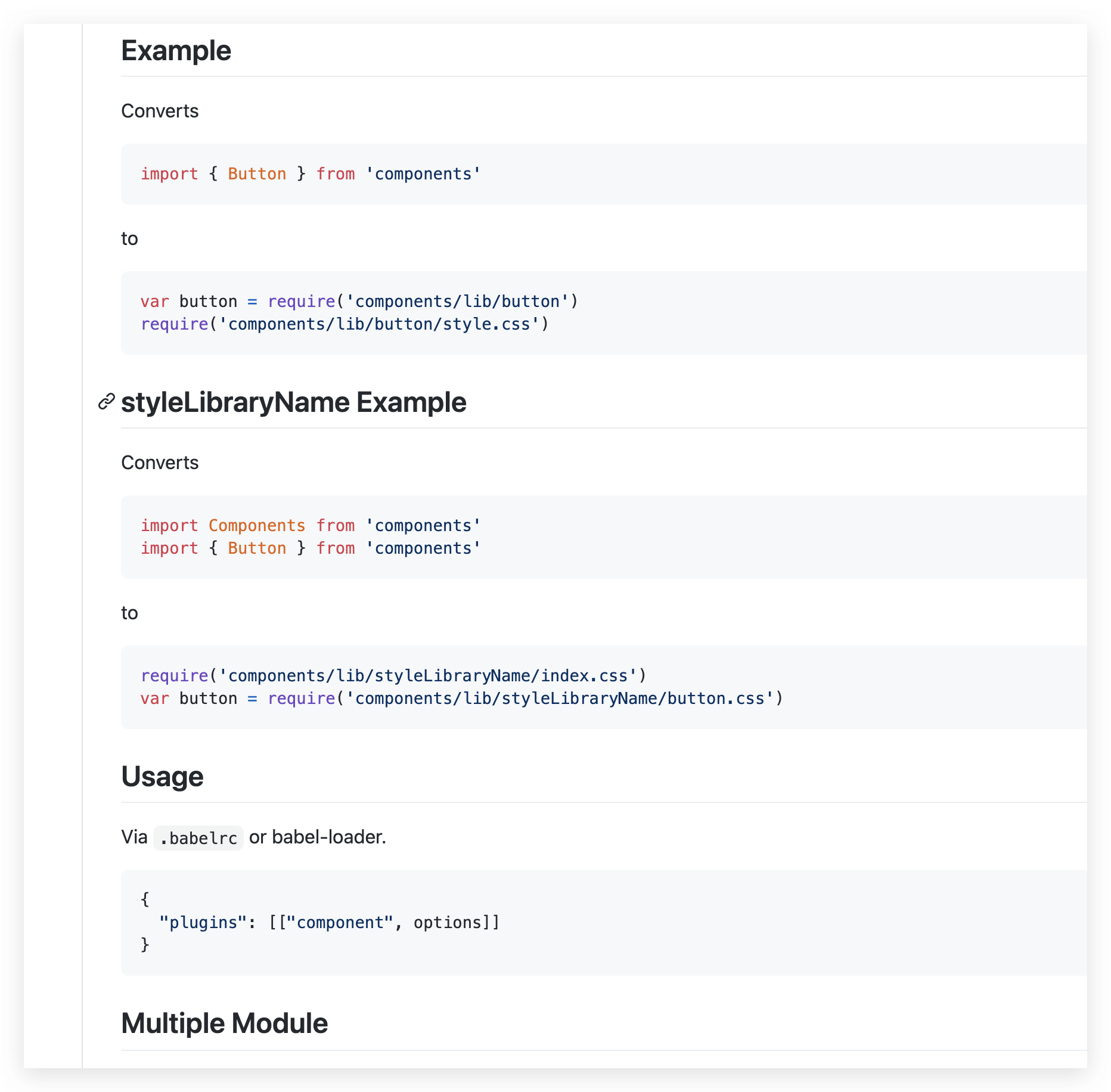Select the import Button code block
1111x1092 pixels.
tap(310, 173)
